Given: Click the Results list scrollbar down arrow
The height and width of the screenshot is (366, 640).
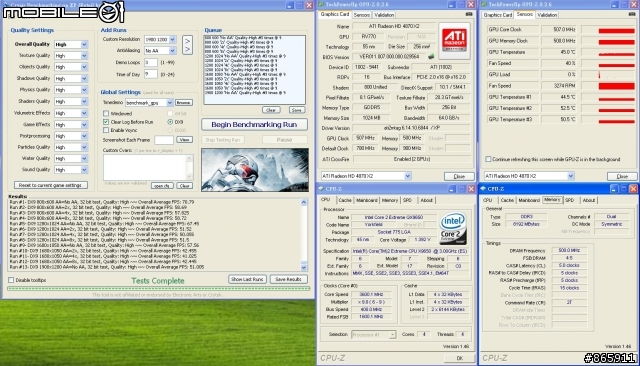Looking at the screenshot, I should tap(304, 267).
